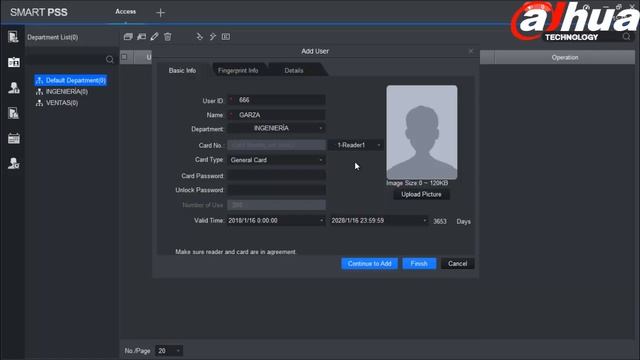Click the 3653 days value
Screen dimensions: 640x360
pos(440,221)
